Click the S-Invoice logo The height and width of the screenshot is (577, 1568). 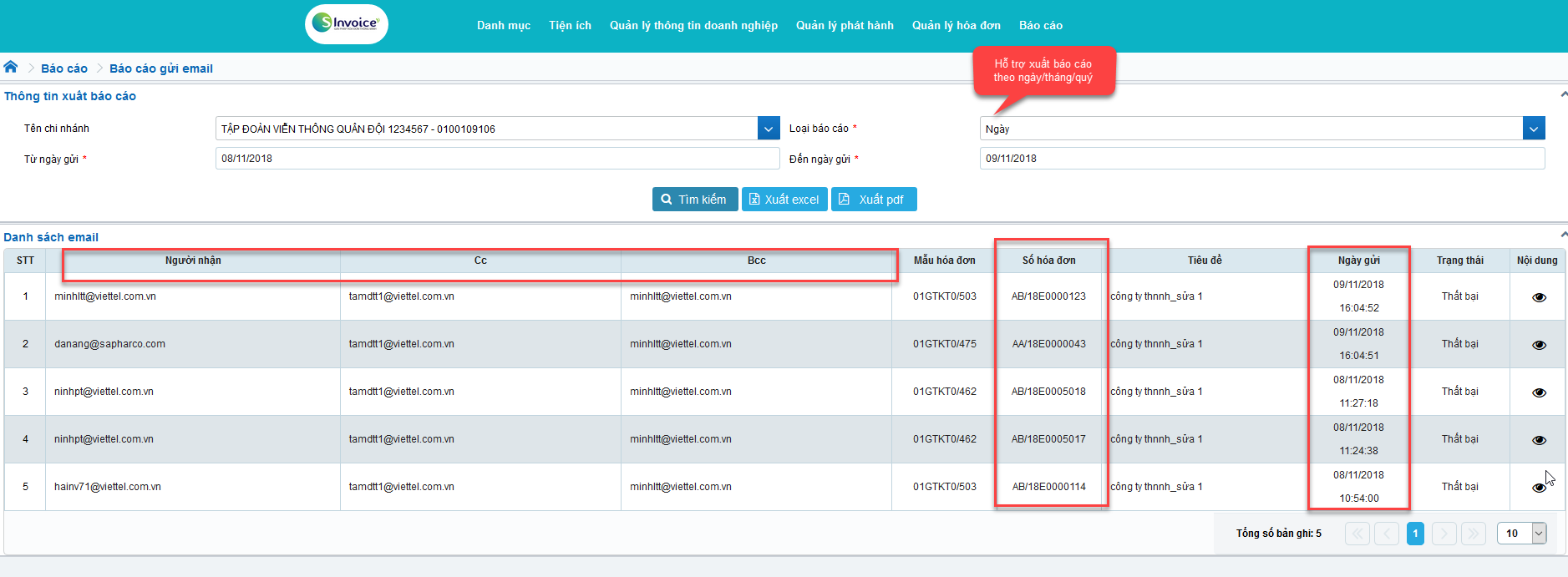346,23
